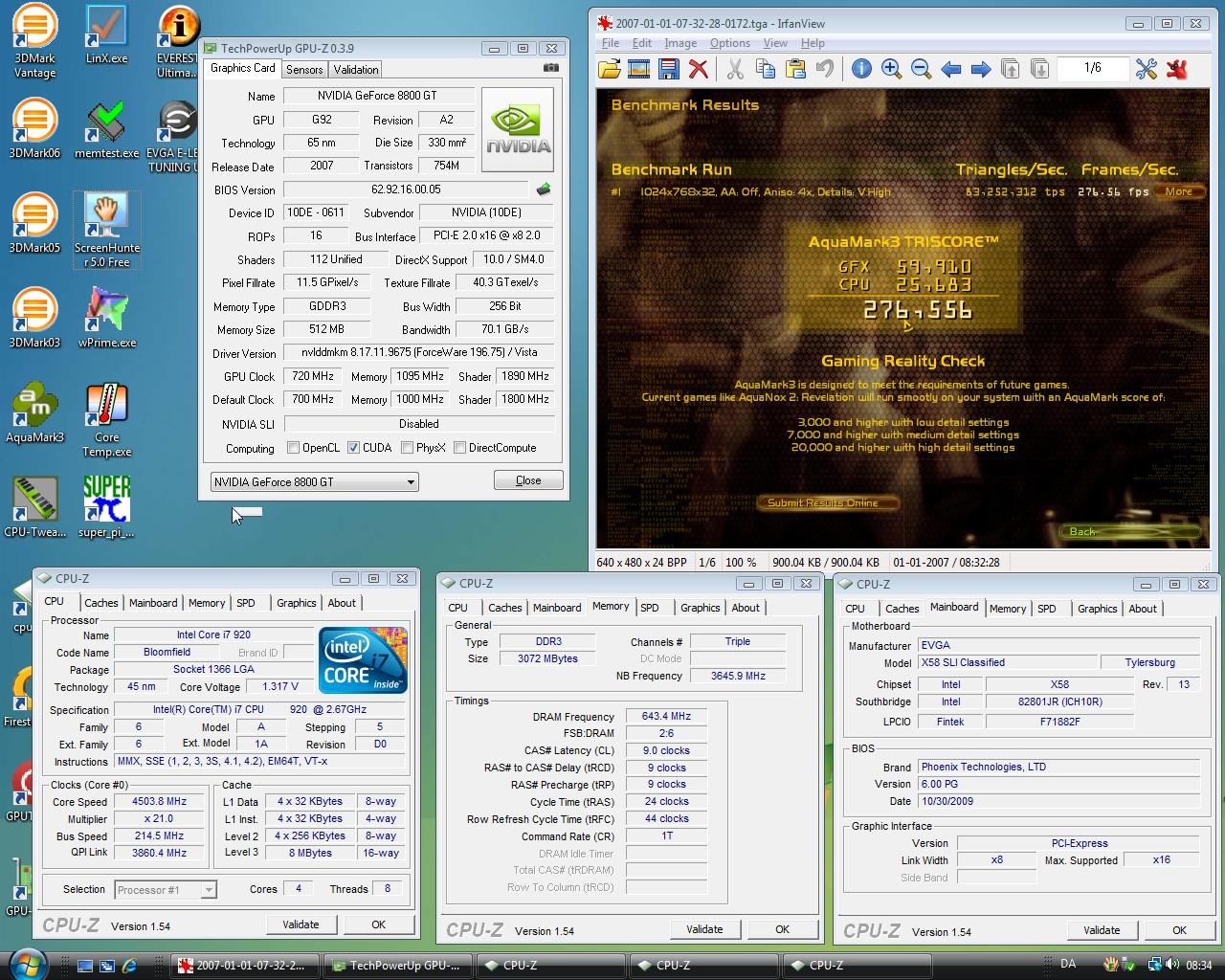1225x980 pixels.
Task: Open the AquaMark3 desktop shortcut
Action: [x=34, y=412]
